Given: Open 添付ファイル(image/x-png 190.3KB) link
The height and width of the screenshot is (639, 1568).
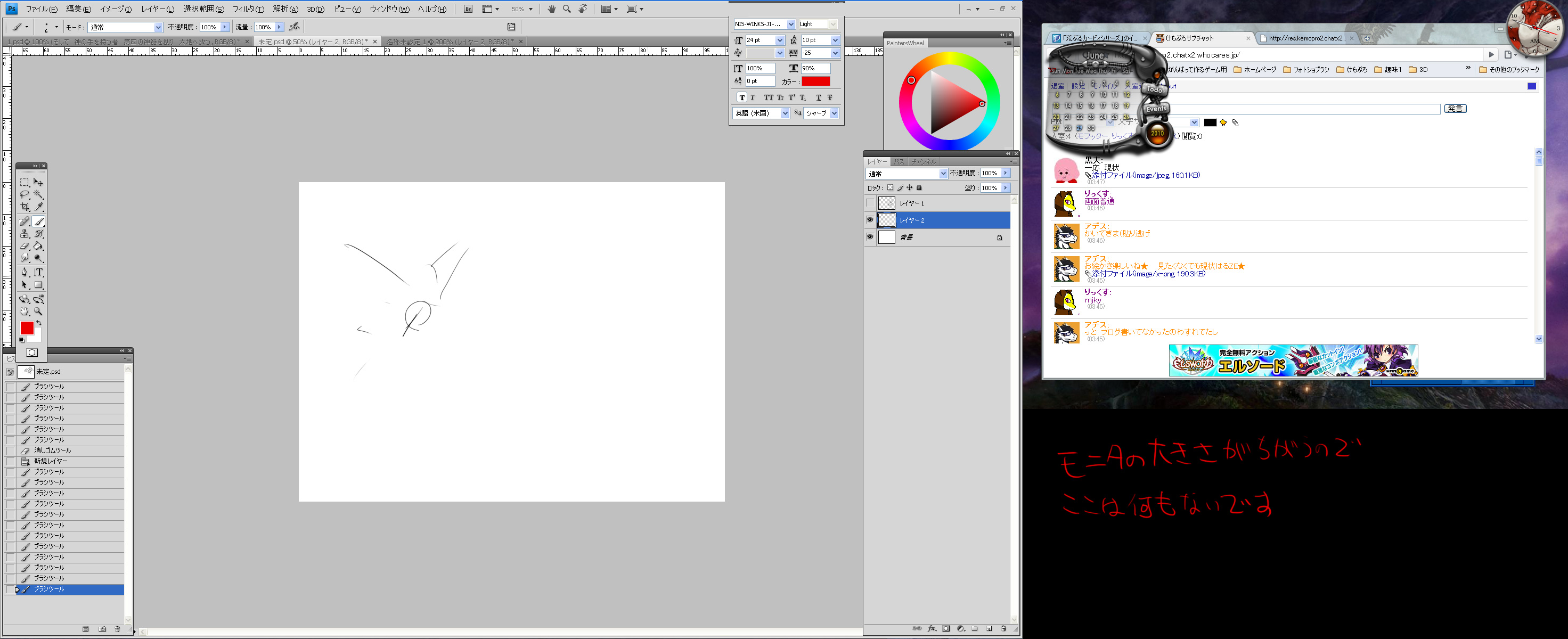Looking at the screenshot, I should 1149,274.
